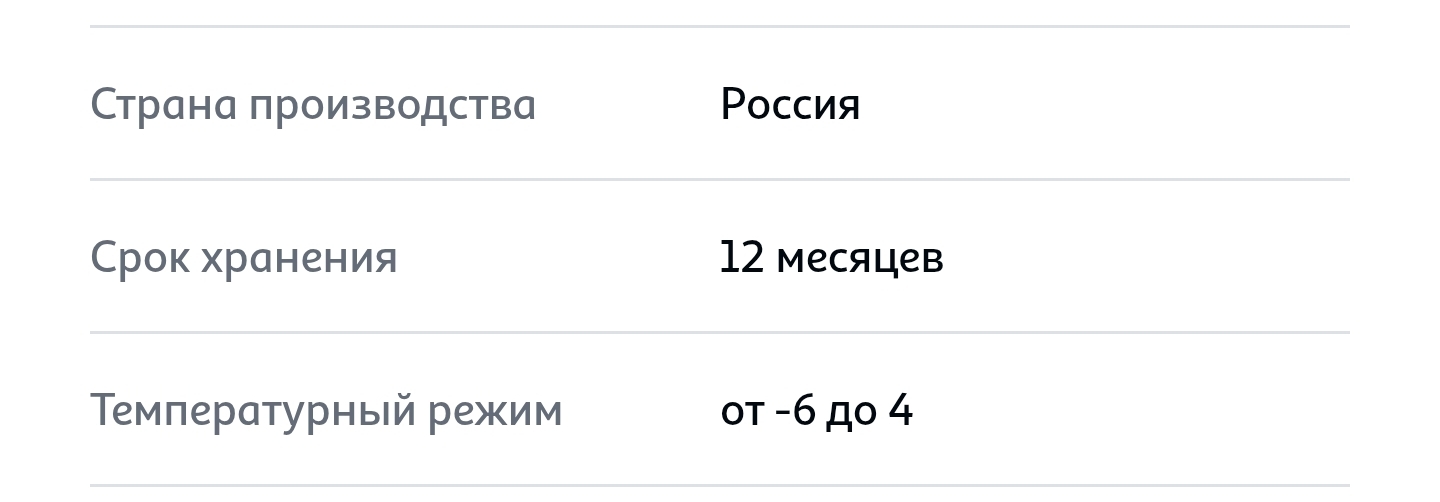Click the word 'Температурный' in third row

[x=252, y=412]
